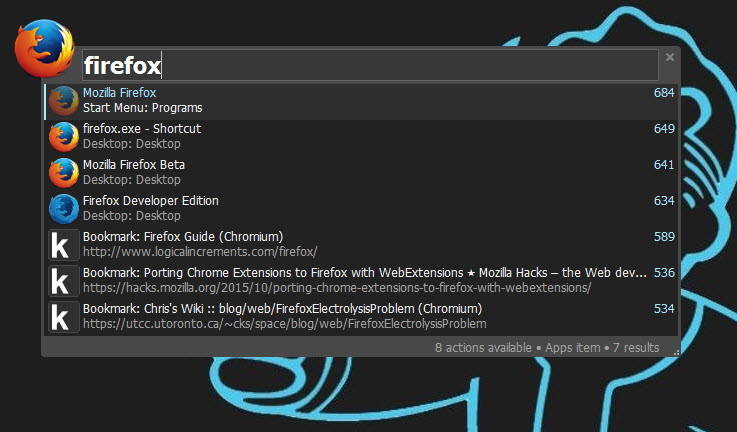Image resolution: width=737 pixels, height=432 pixels.
Task: Select "Firefox Developer Edition" result
Action: [150, 201]
